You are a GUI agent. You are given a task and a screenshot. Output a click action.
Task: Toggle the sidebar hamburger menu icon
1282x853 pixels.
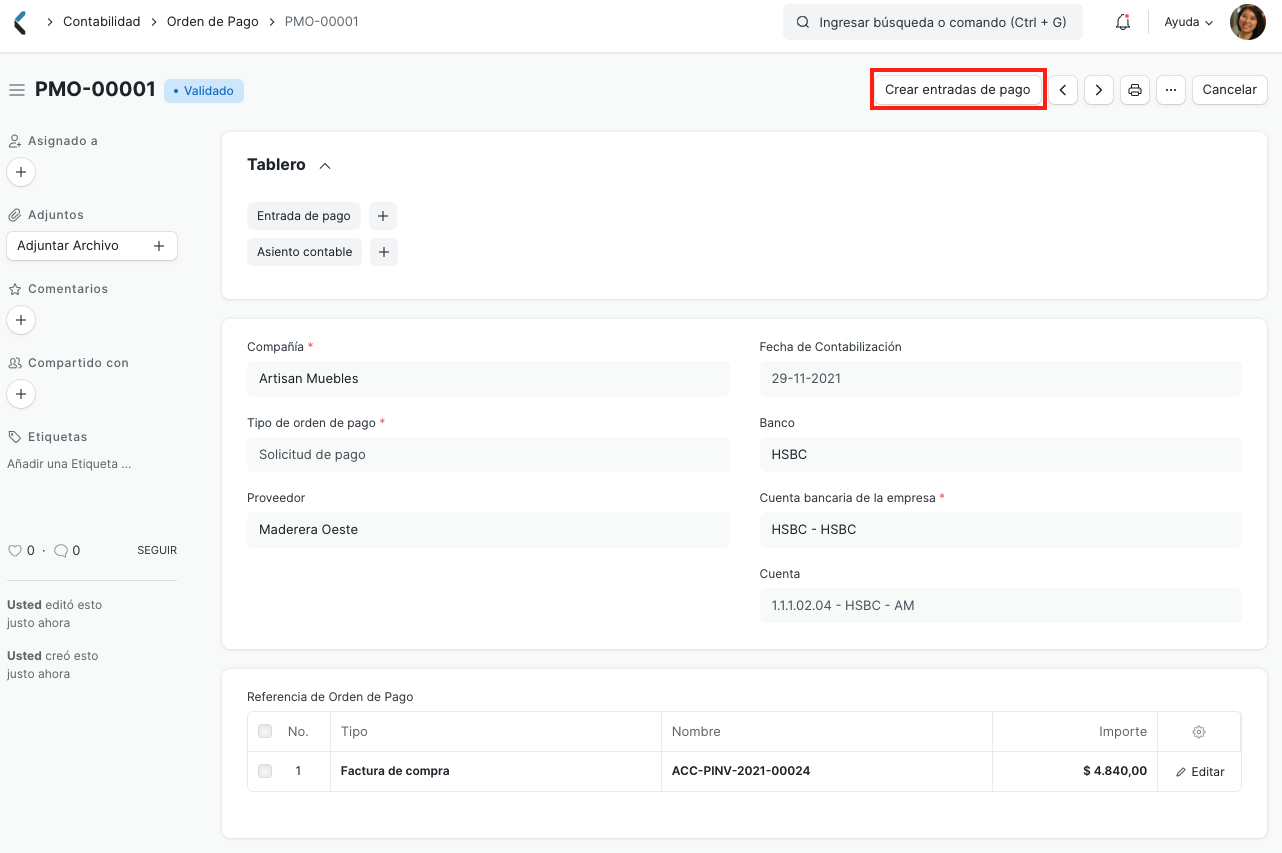[x=16, y=90]
